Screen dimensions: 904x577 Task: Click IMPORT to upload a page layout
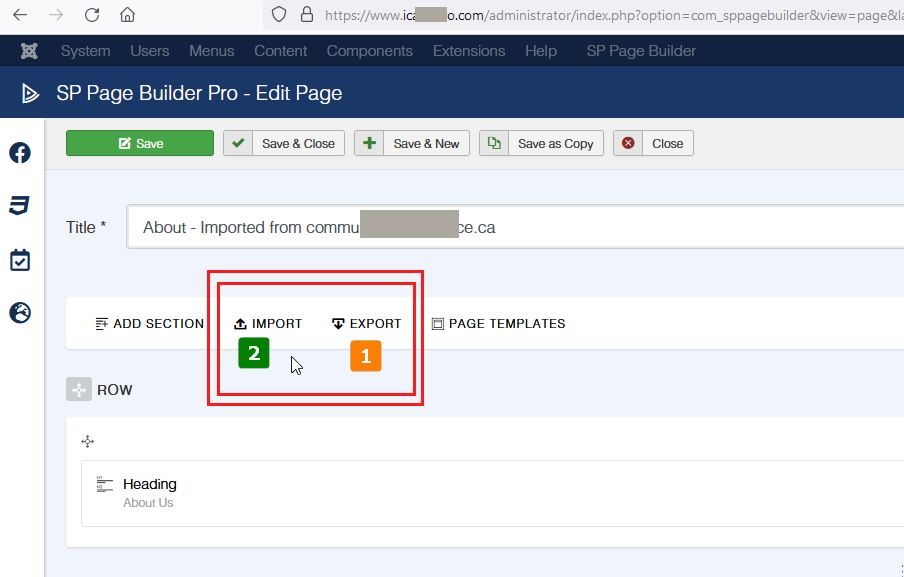(x=268, y=323)
